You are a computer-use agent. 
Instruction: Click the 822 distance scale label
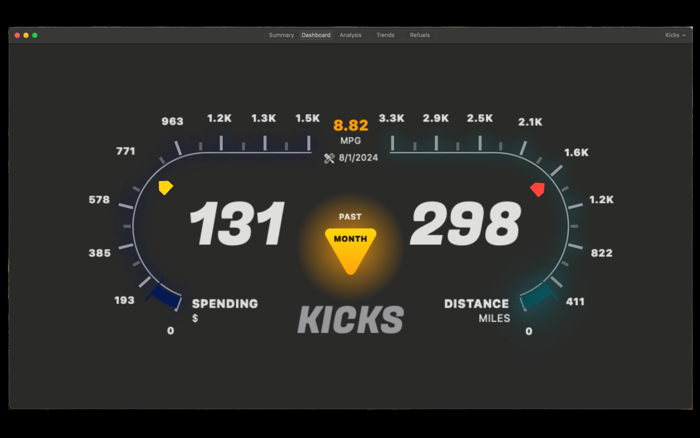[602, 253]
